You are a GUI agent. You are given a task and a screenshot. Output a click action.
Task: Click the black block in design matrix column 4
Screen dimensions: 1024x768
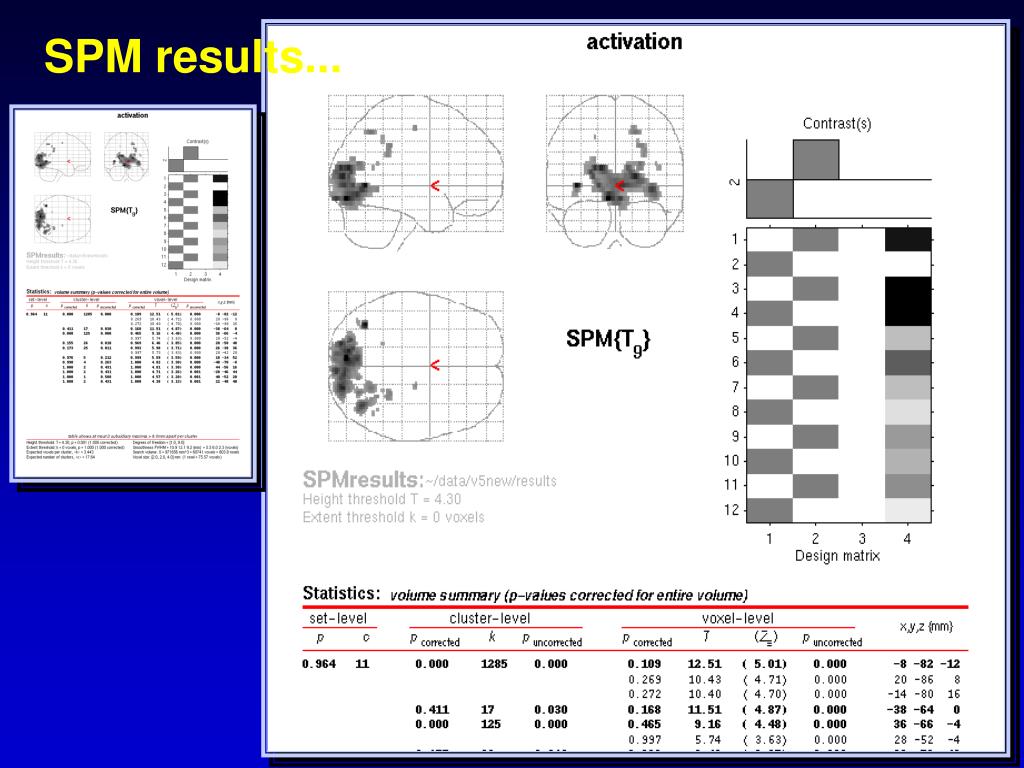[x=908, y=301]
